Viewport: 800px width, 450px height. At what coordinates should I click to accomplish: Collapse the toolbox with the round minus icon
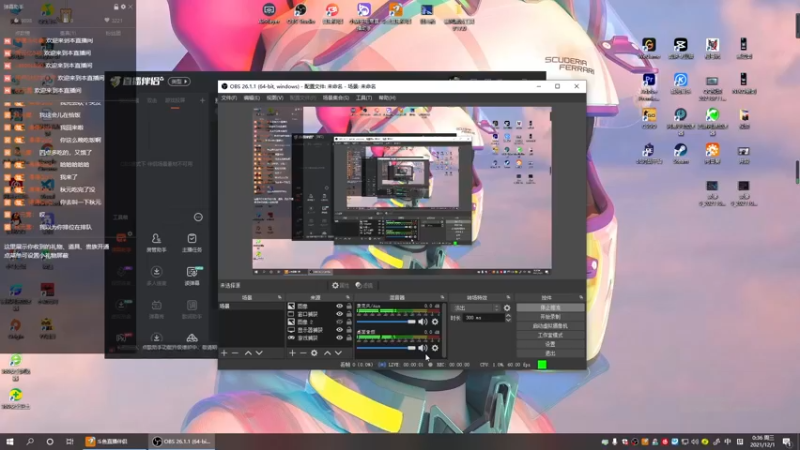[198, 217]
